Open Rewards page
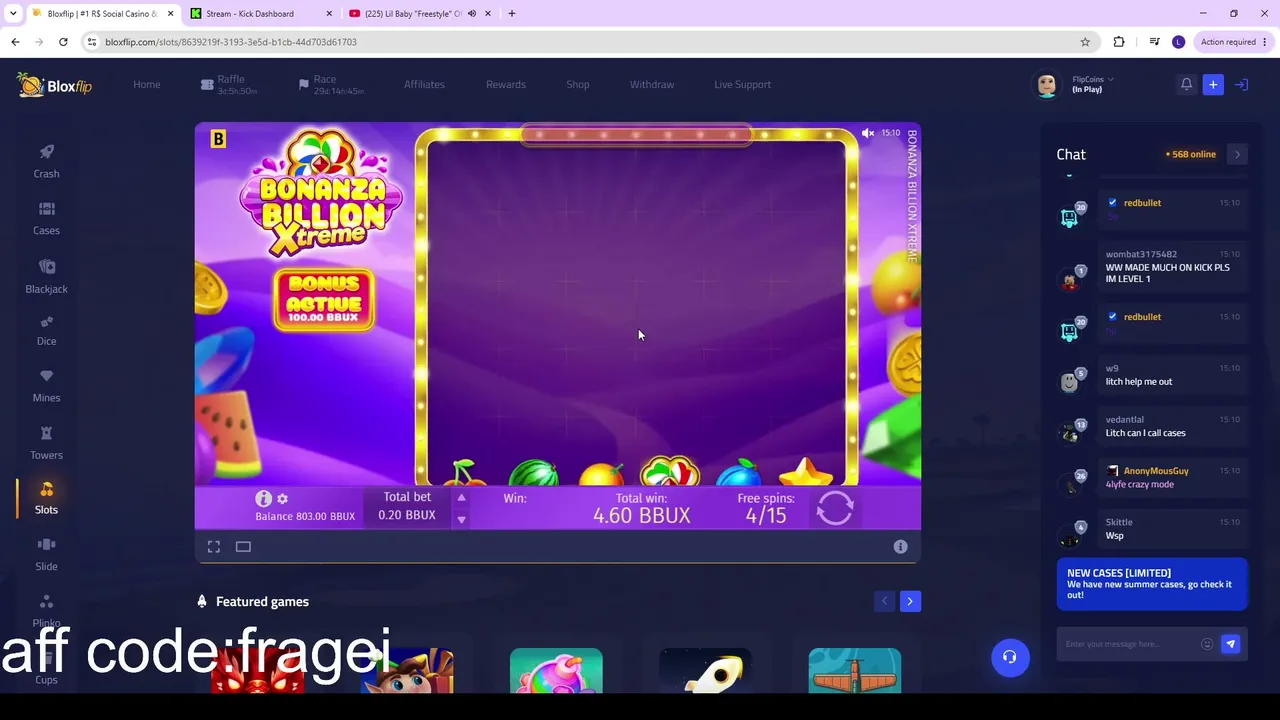 (x=506, y=85)
